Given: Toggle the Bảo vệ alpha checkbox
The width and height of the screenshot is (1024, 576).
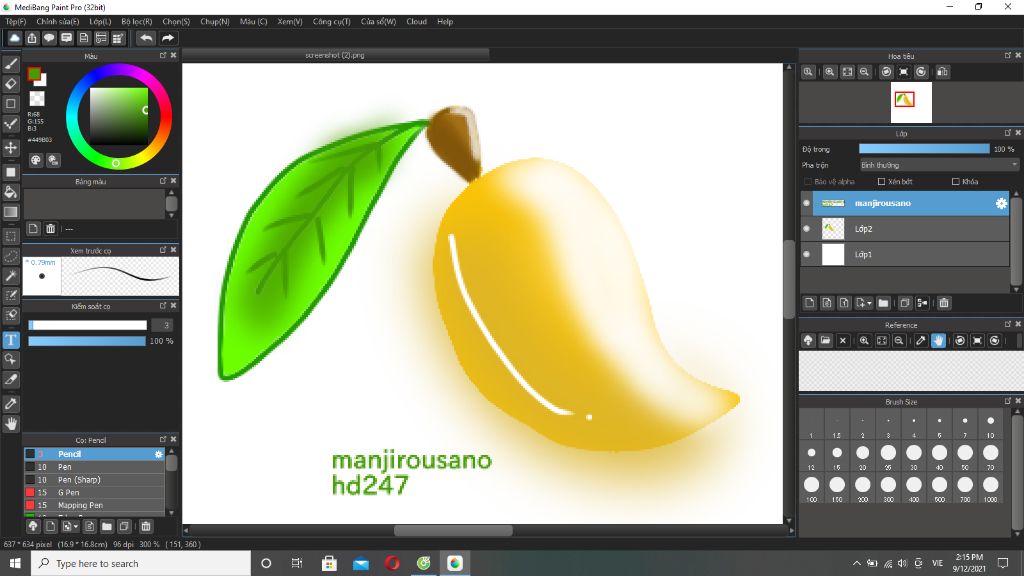Looking at the screenshot, I should point(808,182).
